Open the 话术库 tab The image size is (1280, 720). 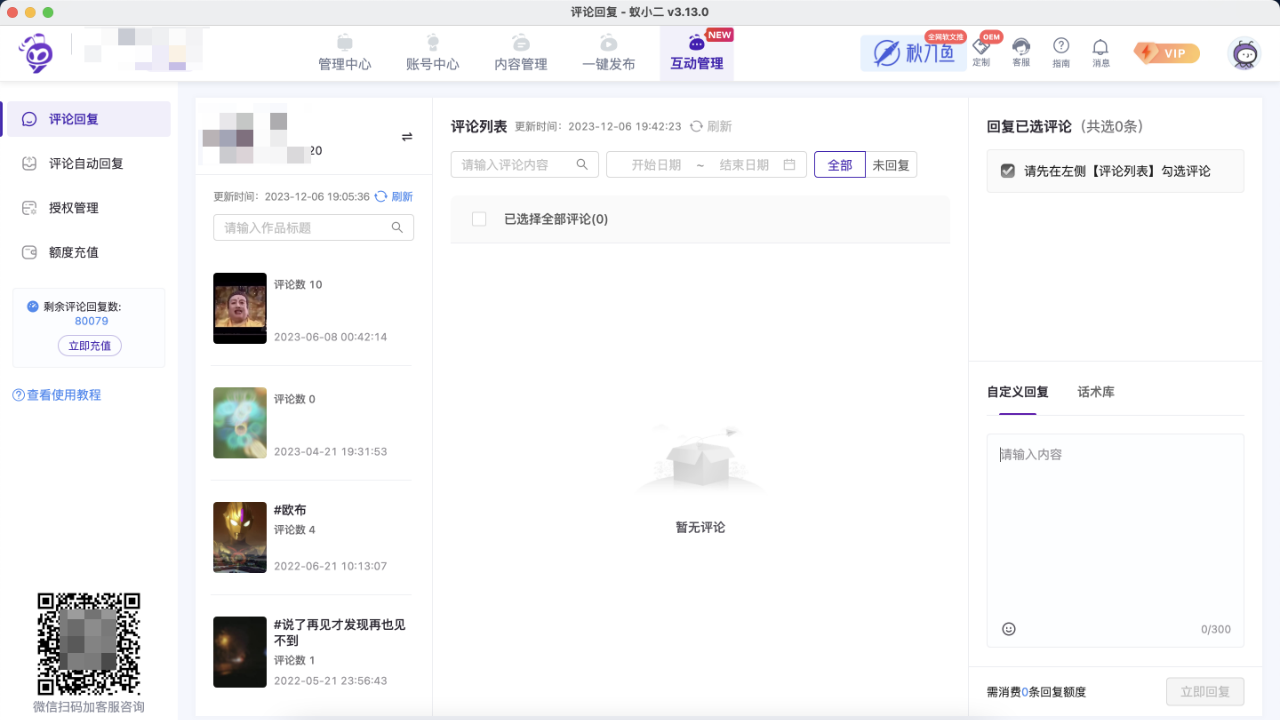(1096, 392)
